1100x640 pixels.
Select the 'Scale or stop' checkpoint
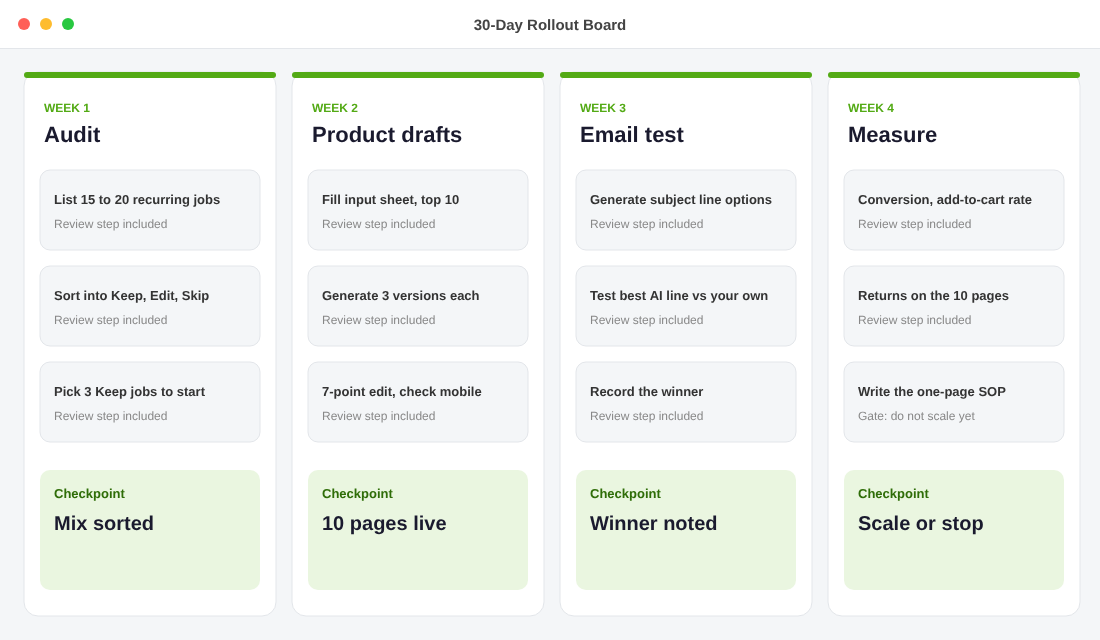tap(954, 530)
